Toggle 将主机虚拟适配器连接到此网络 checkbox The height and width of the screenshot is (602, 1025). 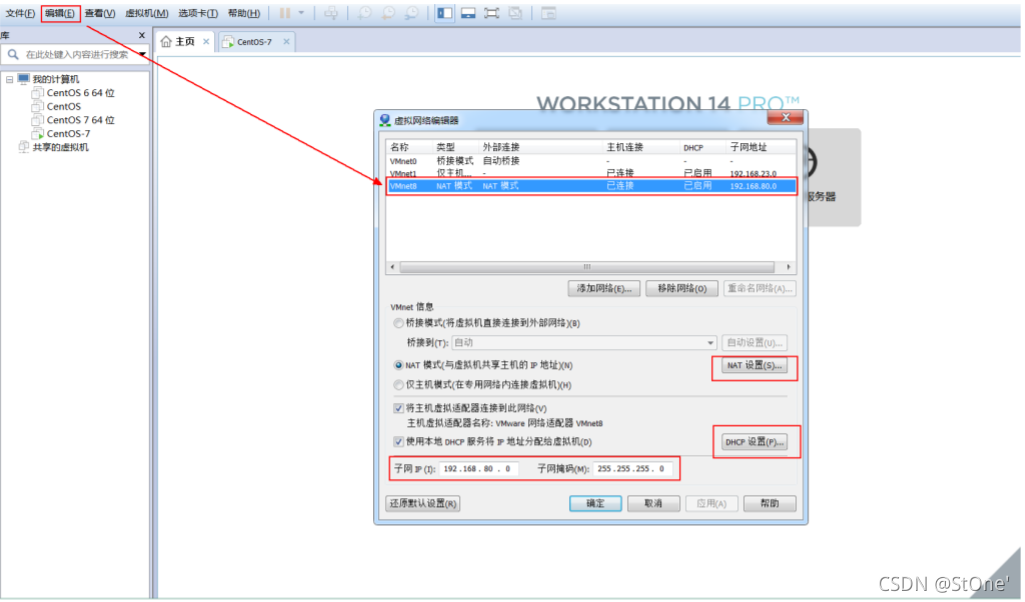398,409
